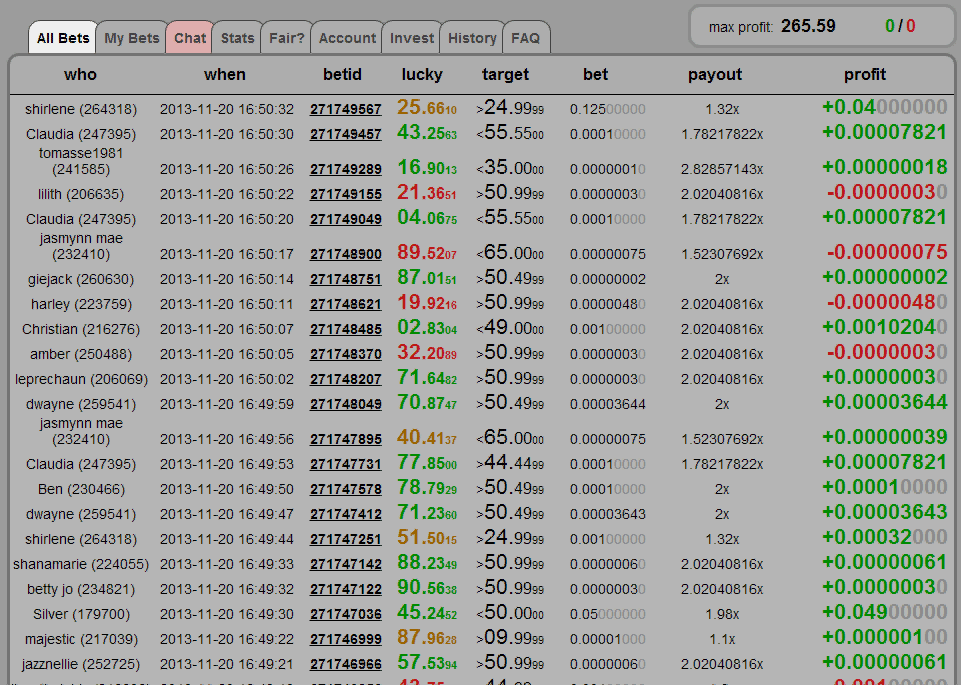The image size is (961, 685).
Task: Open bet id 271747895 link
Action: (346, 439)
